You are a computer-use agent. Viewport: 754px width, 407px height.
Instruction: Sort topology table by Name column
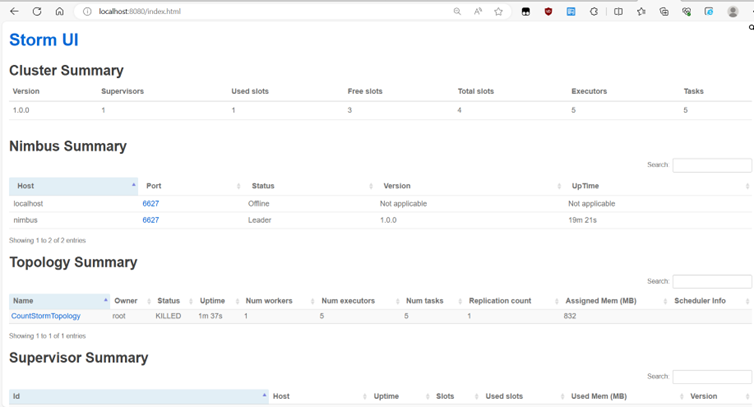[60, 301]
